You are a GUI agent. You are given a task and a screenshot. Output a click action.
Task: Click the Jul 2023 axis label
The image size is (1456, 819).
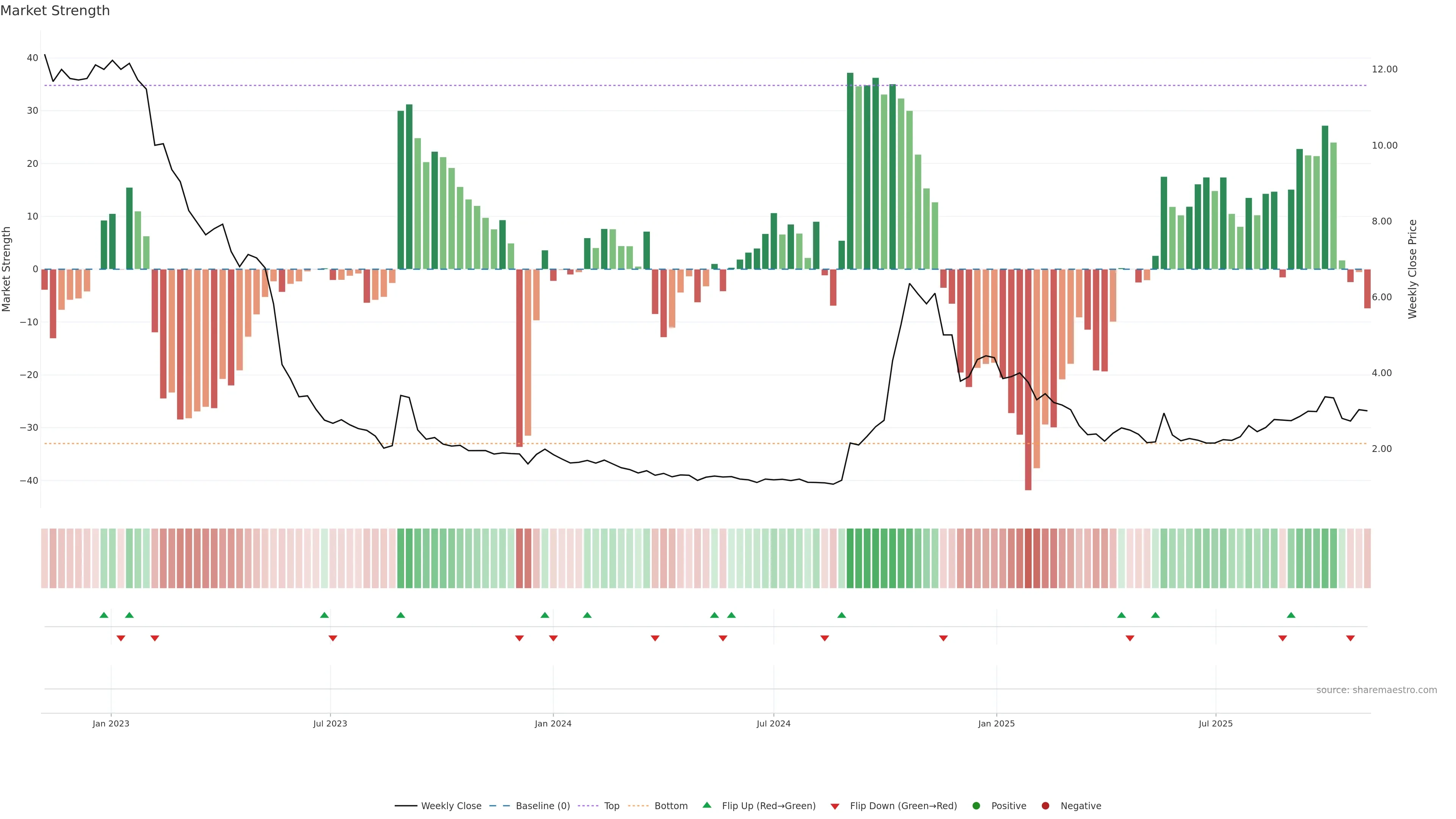tap(330, 723)
